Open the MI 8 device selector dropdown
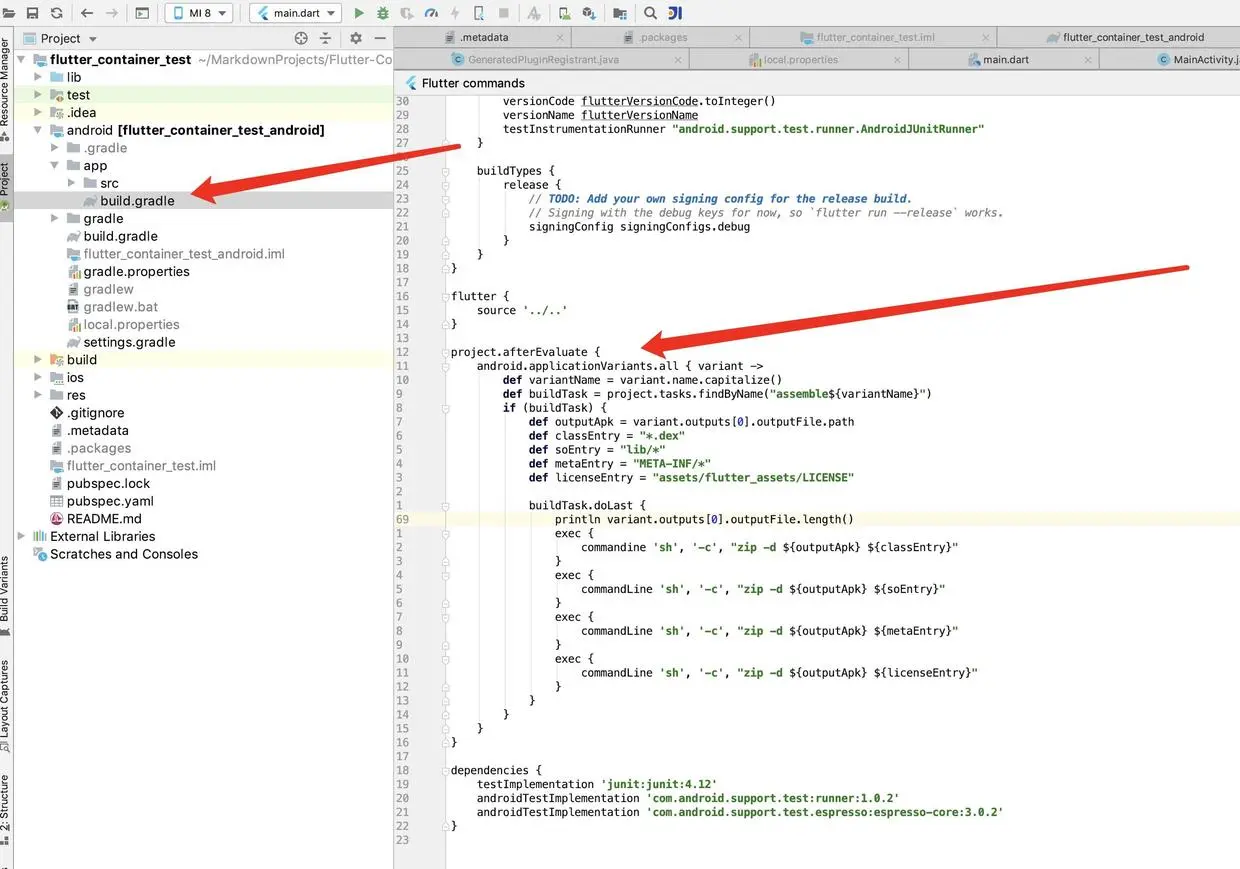The height and width of the screenshot is (869, 1240). pos(198,13)
